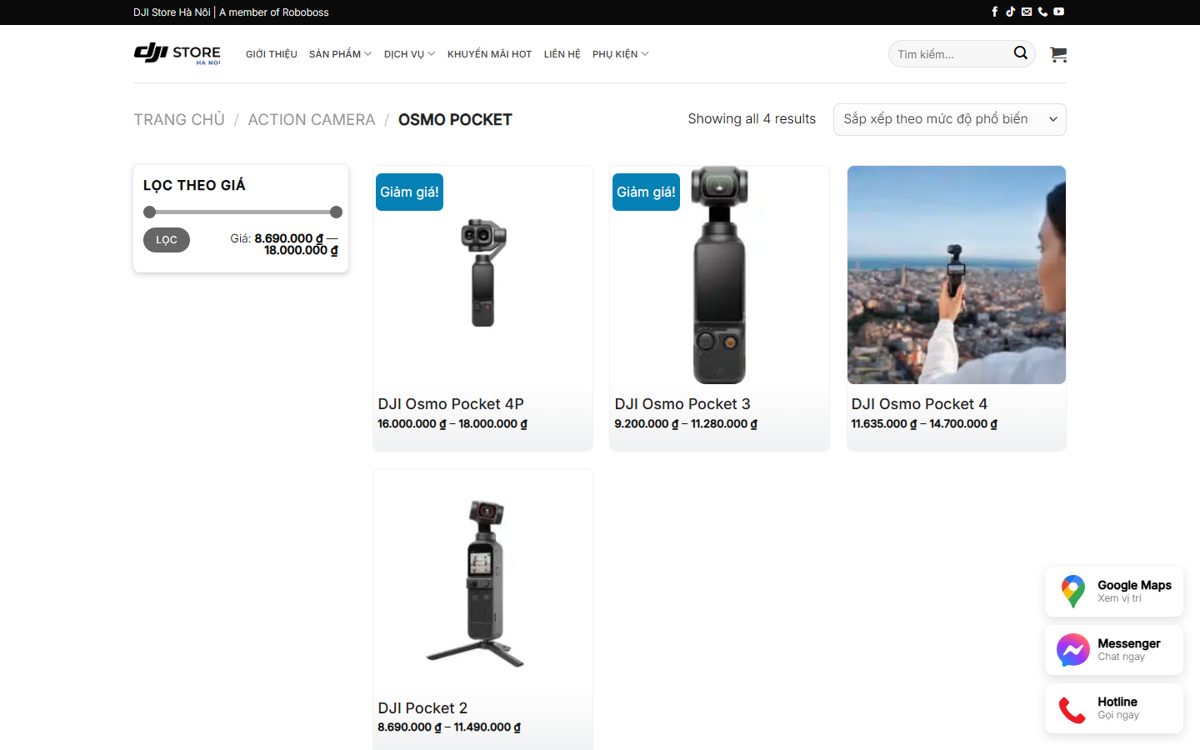
Task: Expand the SẢN PHẨM menu chevron
Action: tap(368, 54)
